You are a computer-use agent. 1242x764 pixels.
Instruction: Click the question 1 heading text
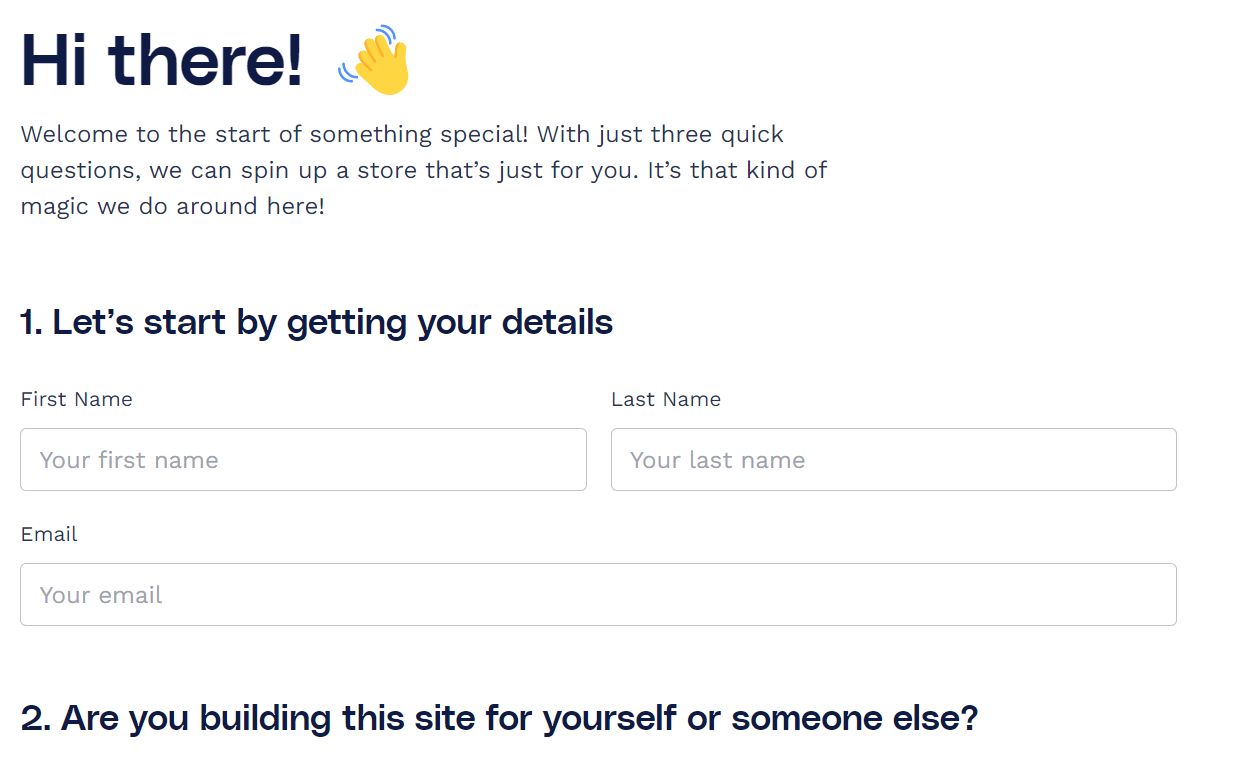point(316,321)
